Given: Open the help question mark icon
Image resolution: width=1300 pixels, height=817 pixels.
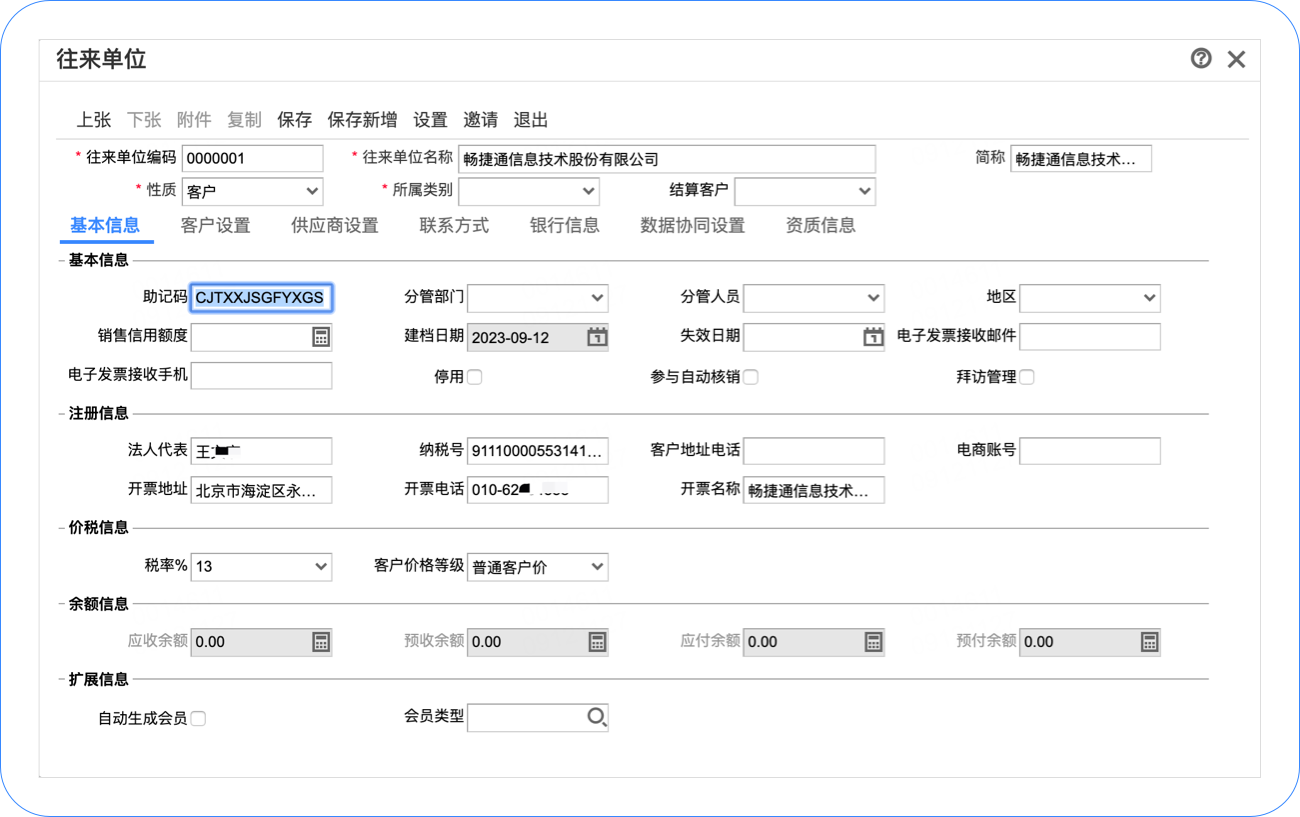Looking at the screenshot, I should click(1201, 59).
